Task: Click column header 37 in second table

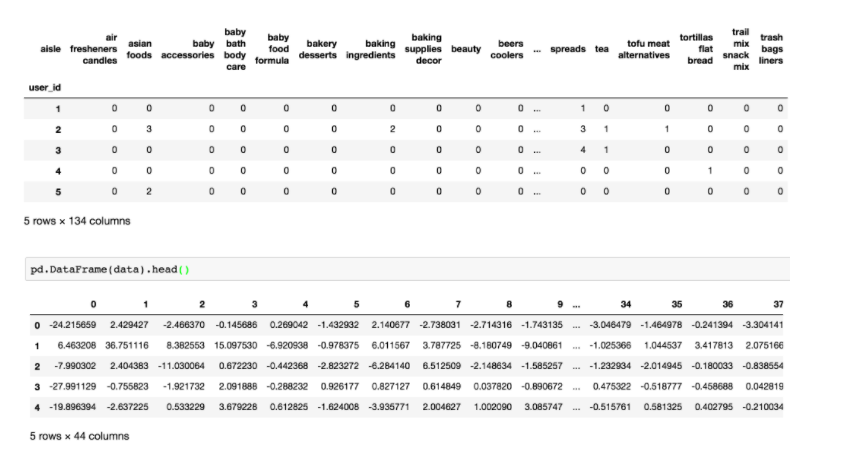Action: pos(778,304)
